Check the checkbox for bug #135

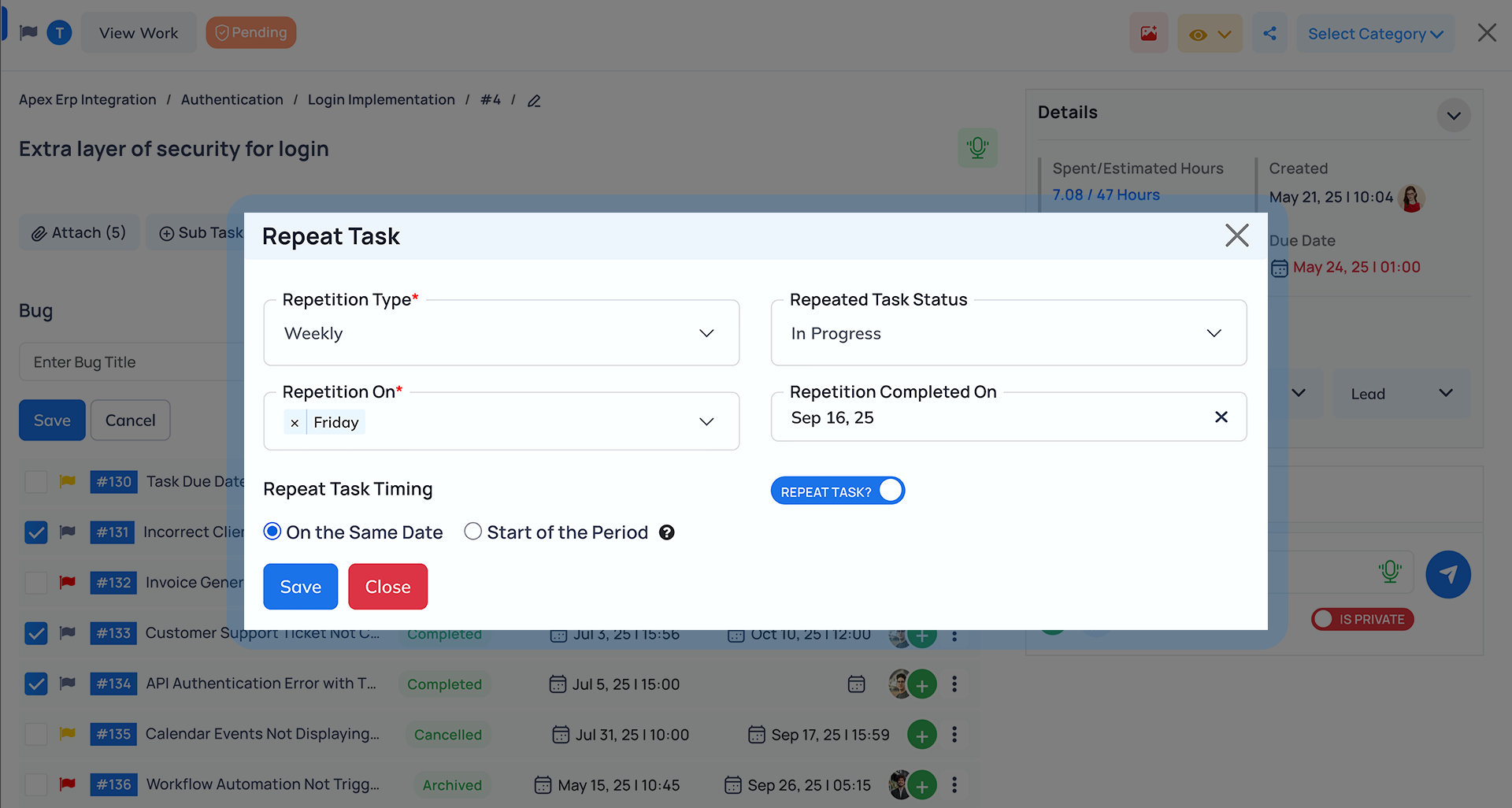[36, 735]
